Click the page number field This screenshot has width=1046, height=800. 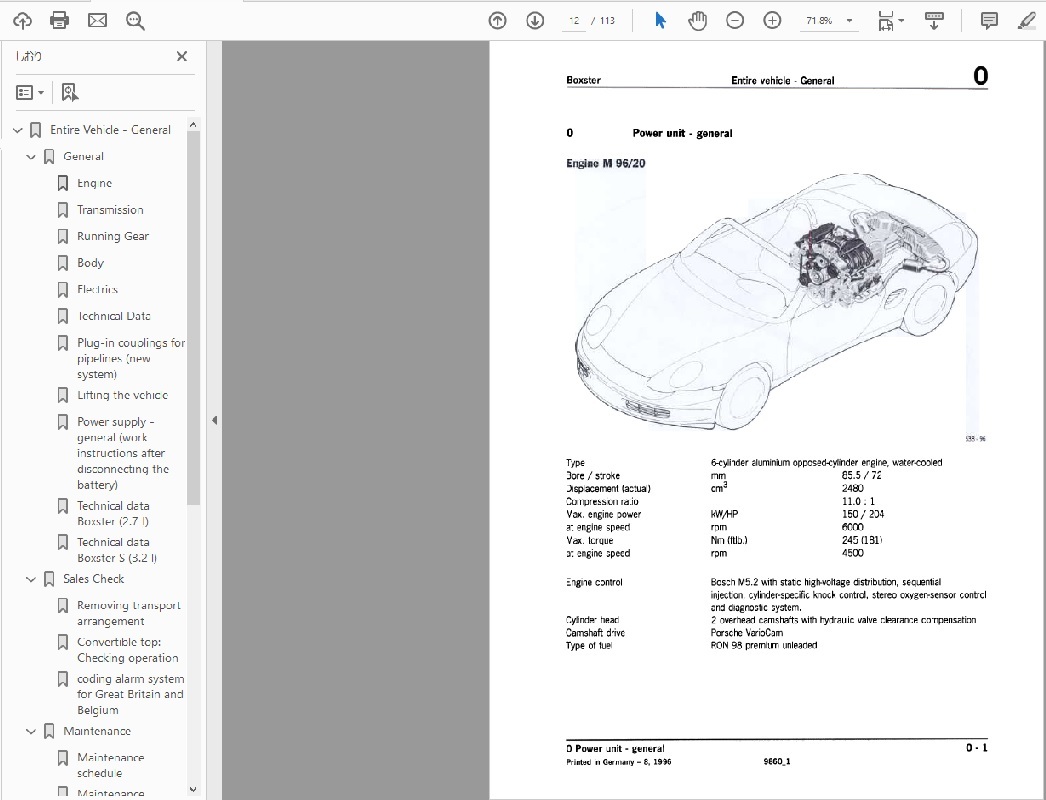pyautogui.click(x=574, y=21)
